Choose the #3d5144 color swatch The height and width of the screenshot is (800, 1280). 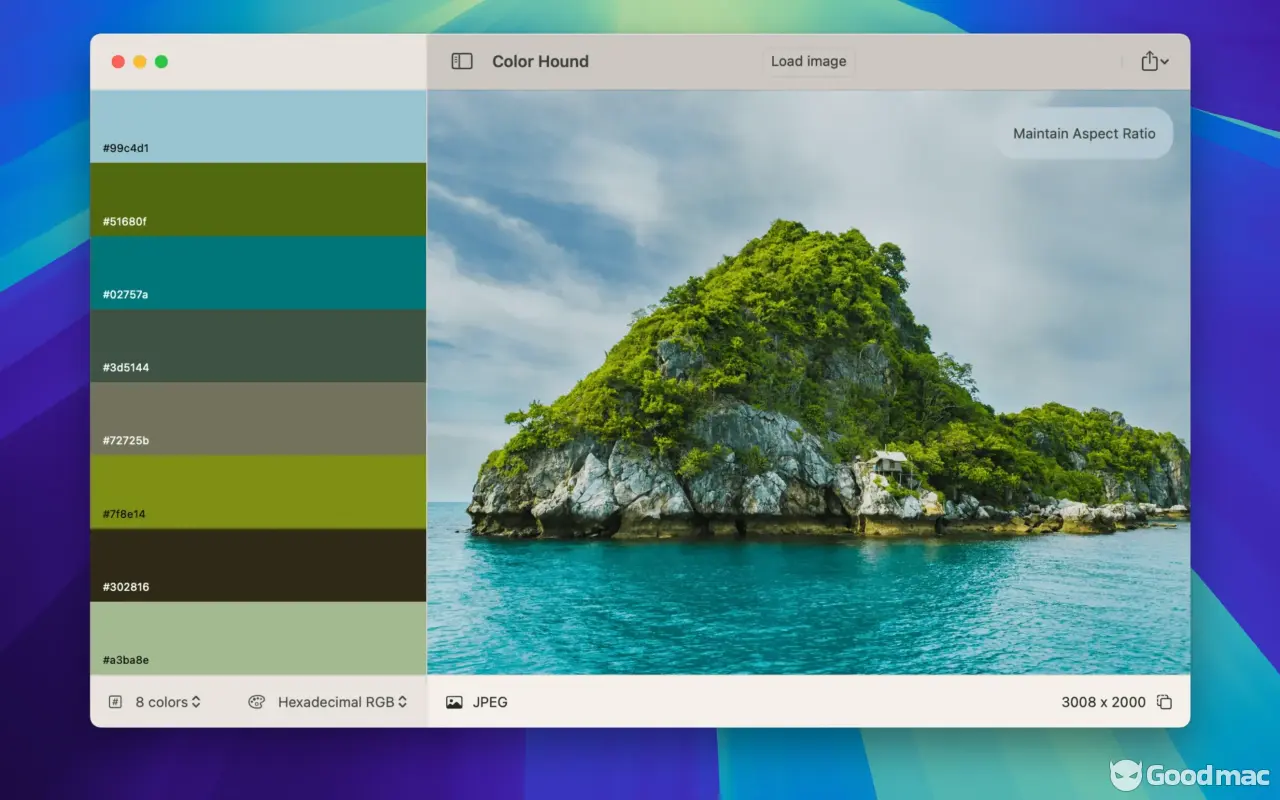258,345
